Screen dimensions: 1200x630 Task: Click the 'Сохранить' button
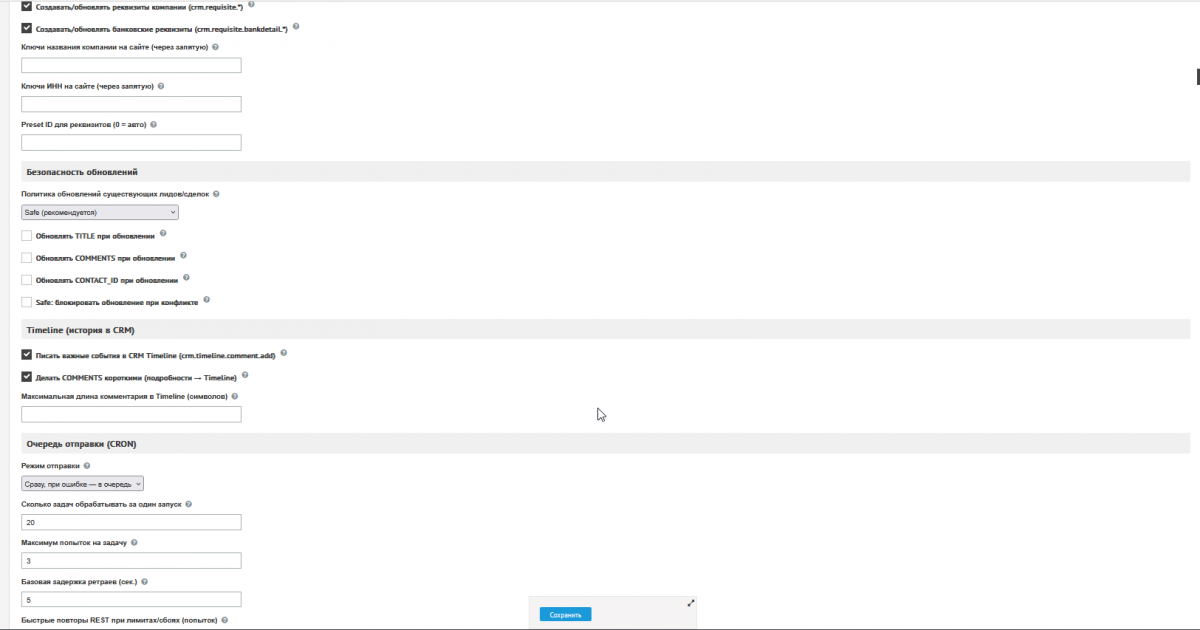coord(565,614)
